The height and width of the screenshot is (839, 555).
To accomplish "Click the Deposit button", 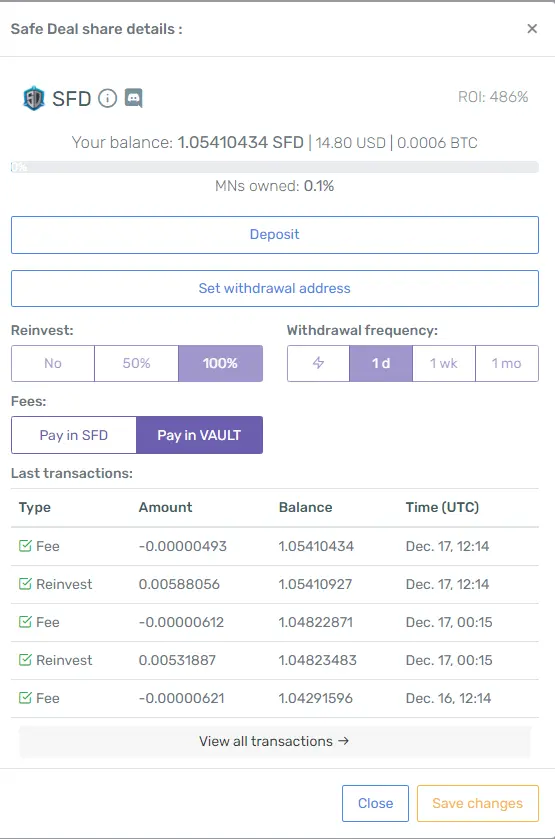I will tap(275, 235).
